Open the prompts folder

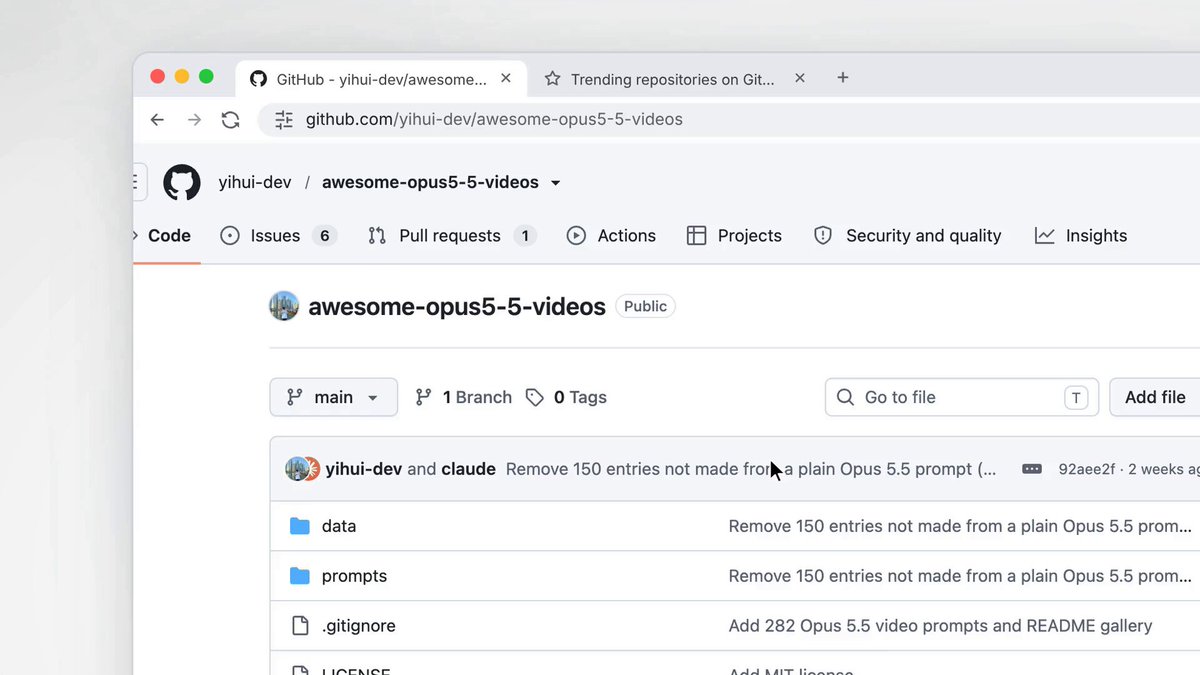click(354, 576)
